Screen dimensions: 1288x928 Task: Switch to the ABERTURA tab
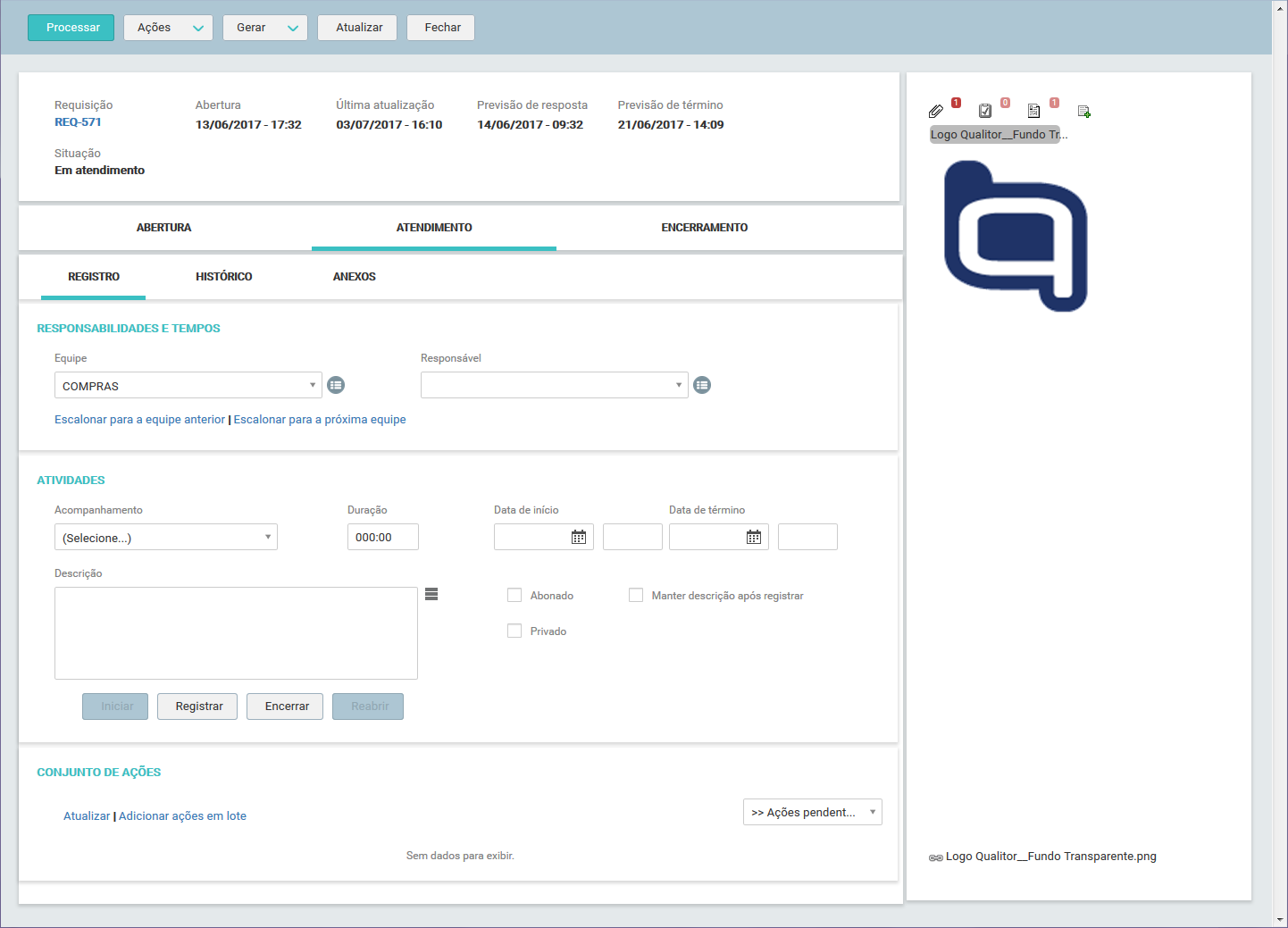pyautogui.click(x=164, y=228)
